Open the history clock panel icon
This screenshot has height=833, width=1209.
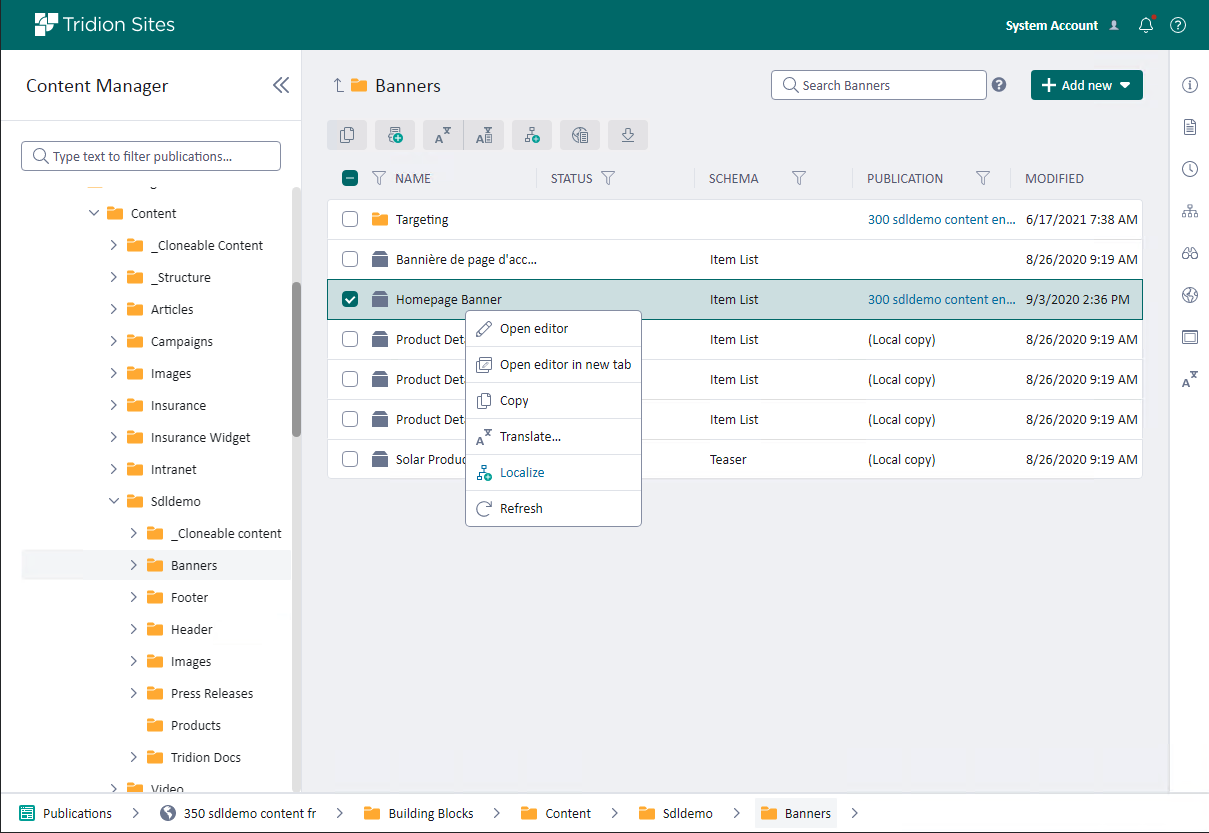[x=1189, y=169]
